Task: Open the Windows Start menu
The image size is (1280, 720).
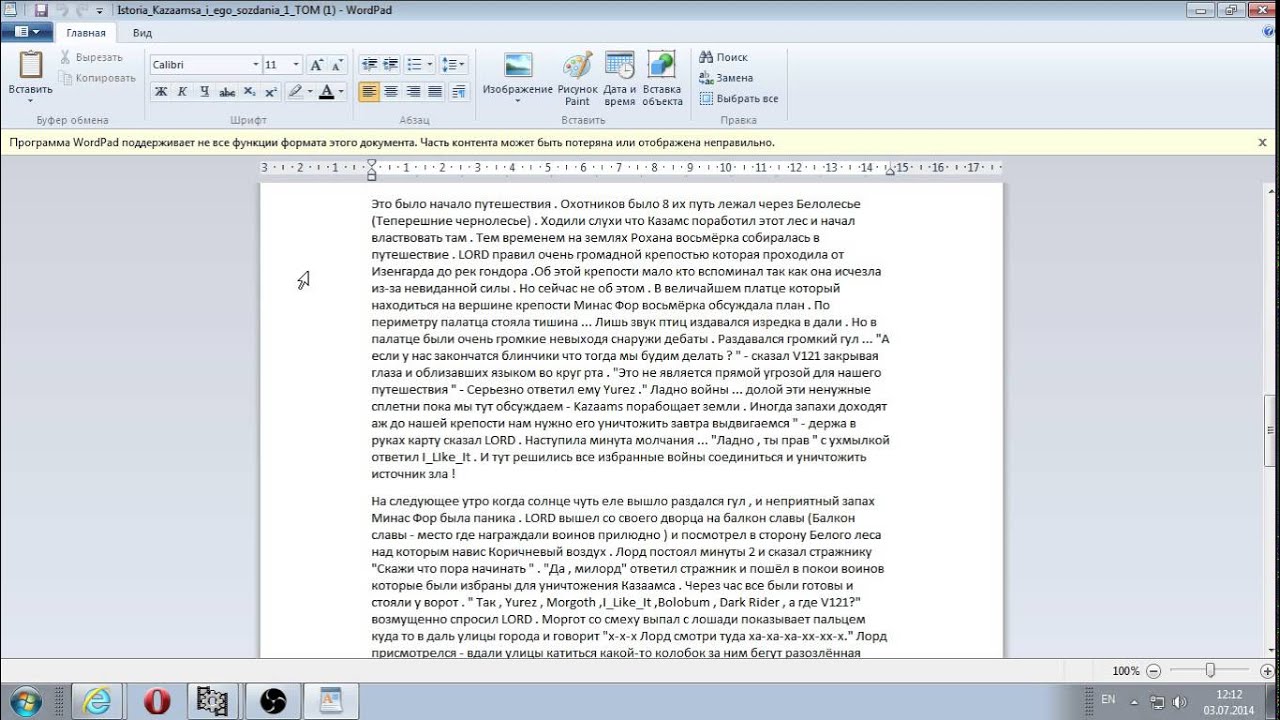Action: click(x=26, y=700)
